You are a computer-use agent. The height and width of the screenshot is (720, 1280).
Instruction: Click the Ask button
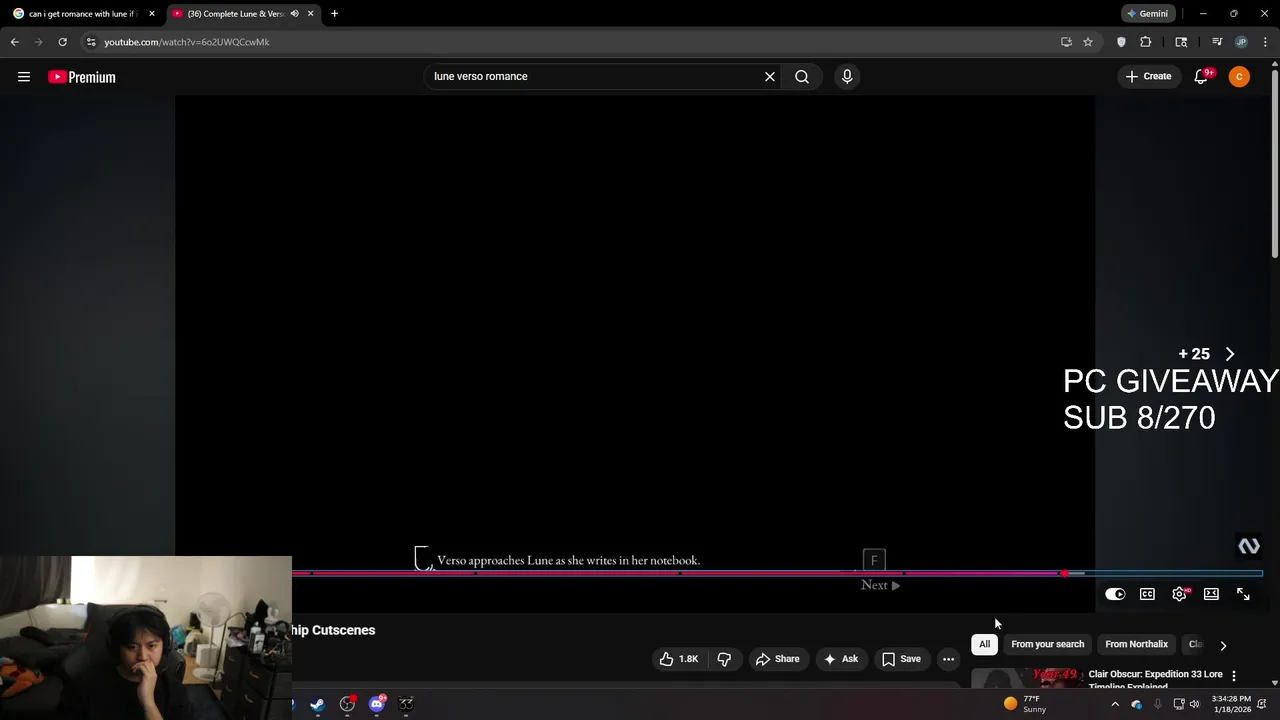coord(840,659)
